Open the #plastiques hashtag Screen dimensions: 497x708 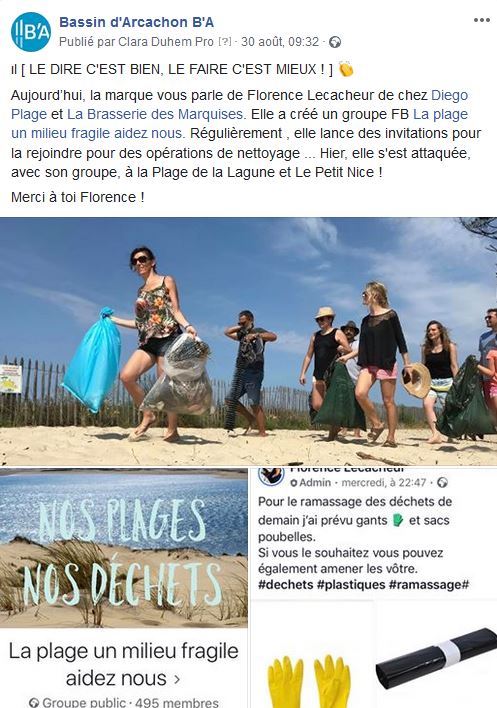click(x=351, y=585)
